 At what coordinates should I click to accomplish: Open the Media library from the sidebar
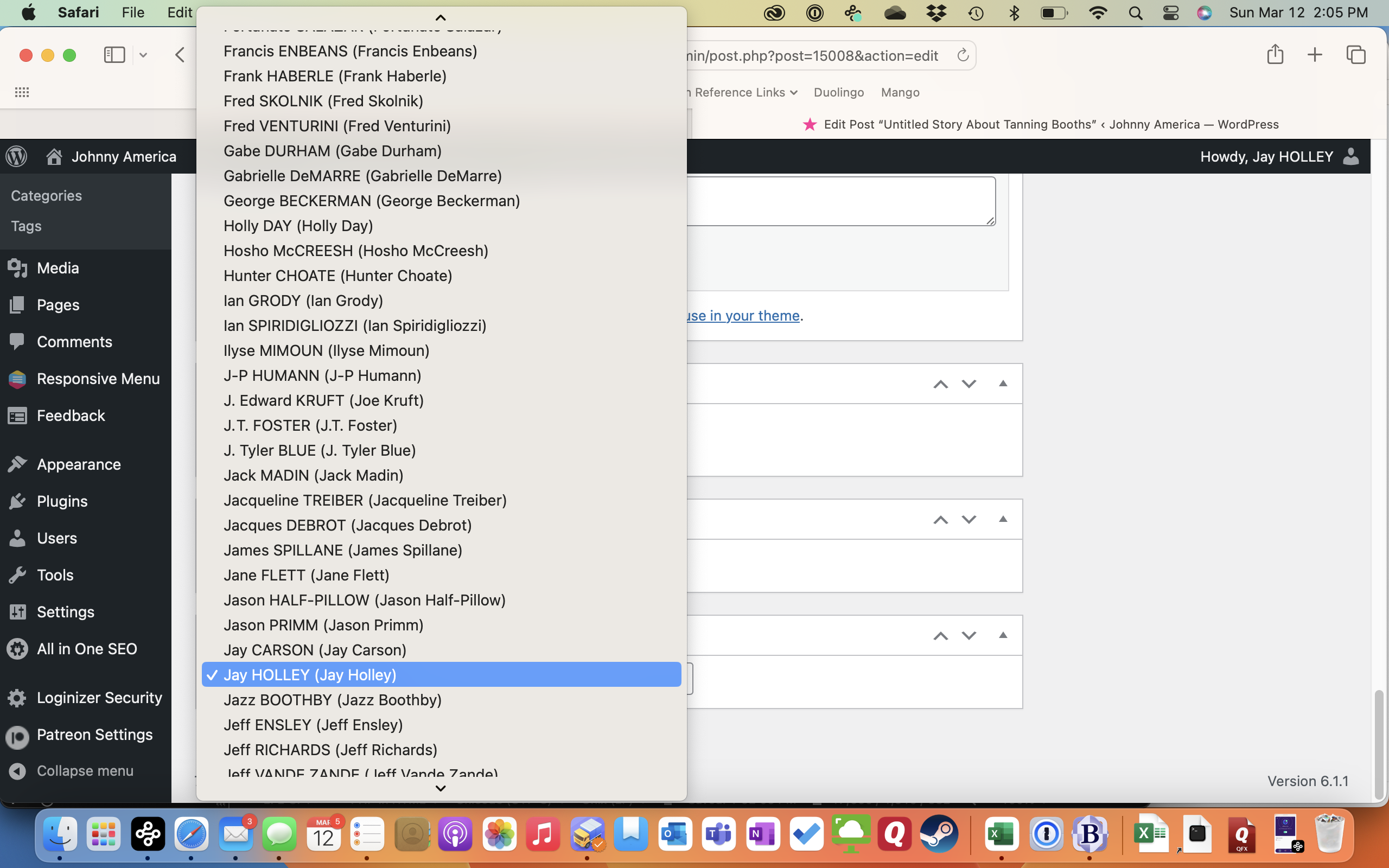tap(58, 267)
